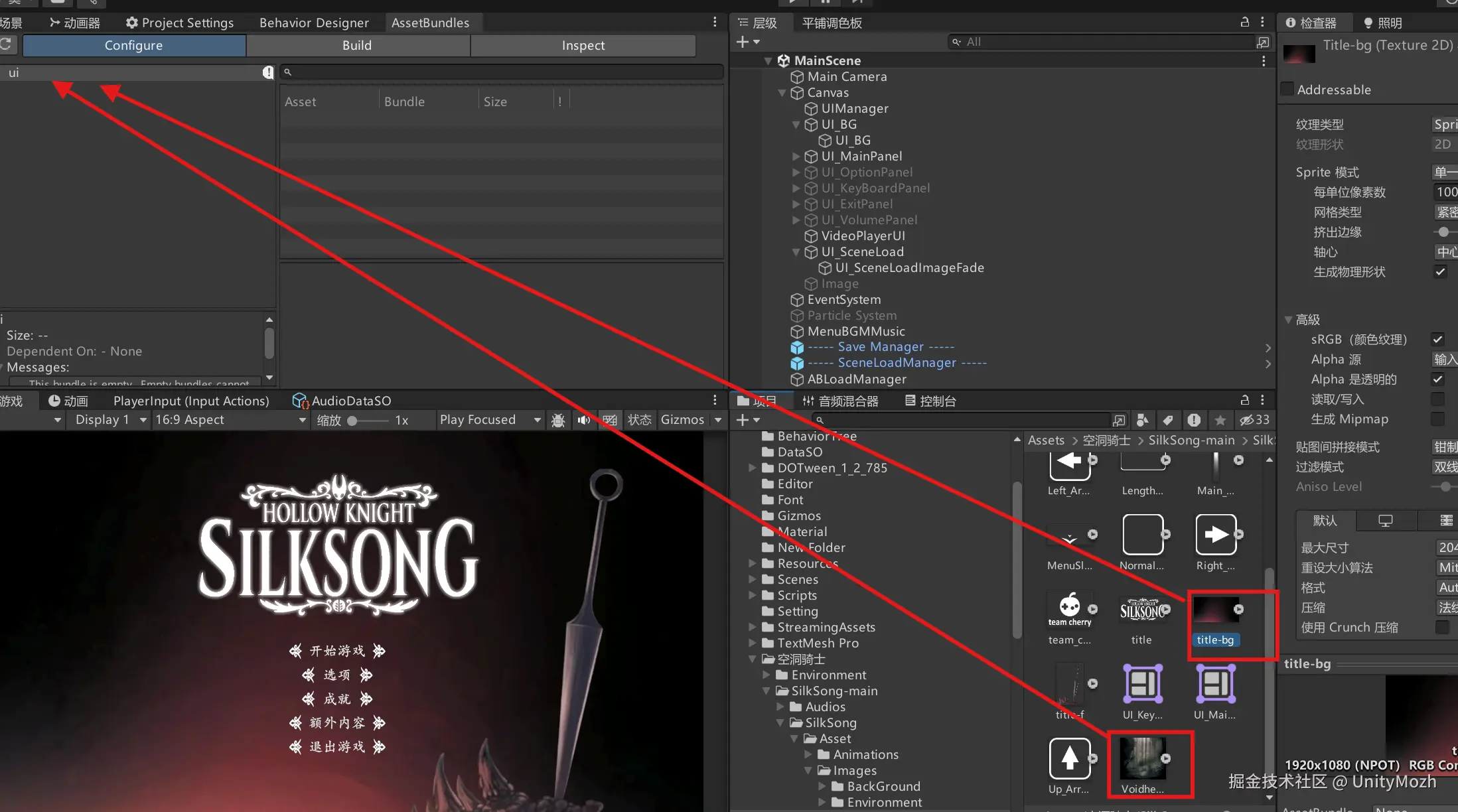Screen dimensions: 1458x812
Task: Expand the UI_MainPanel hierarchy node
Action: click(796, 157)
